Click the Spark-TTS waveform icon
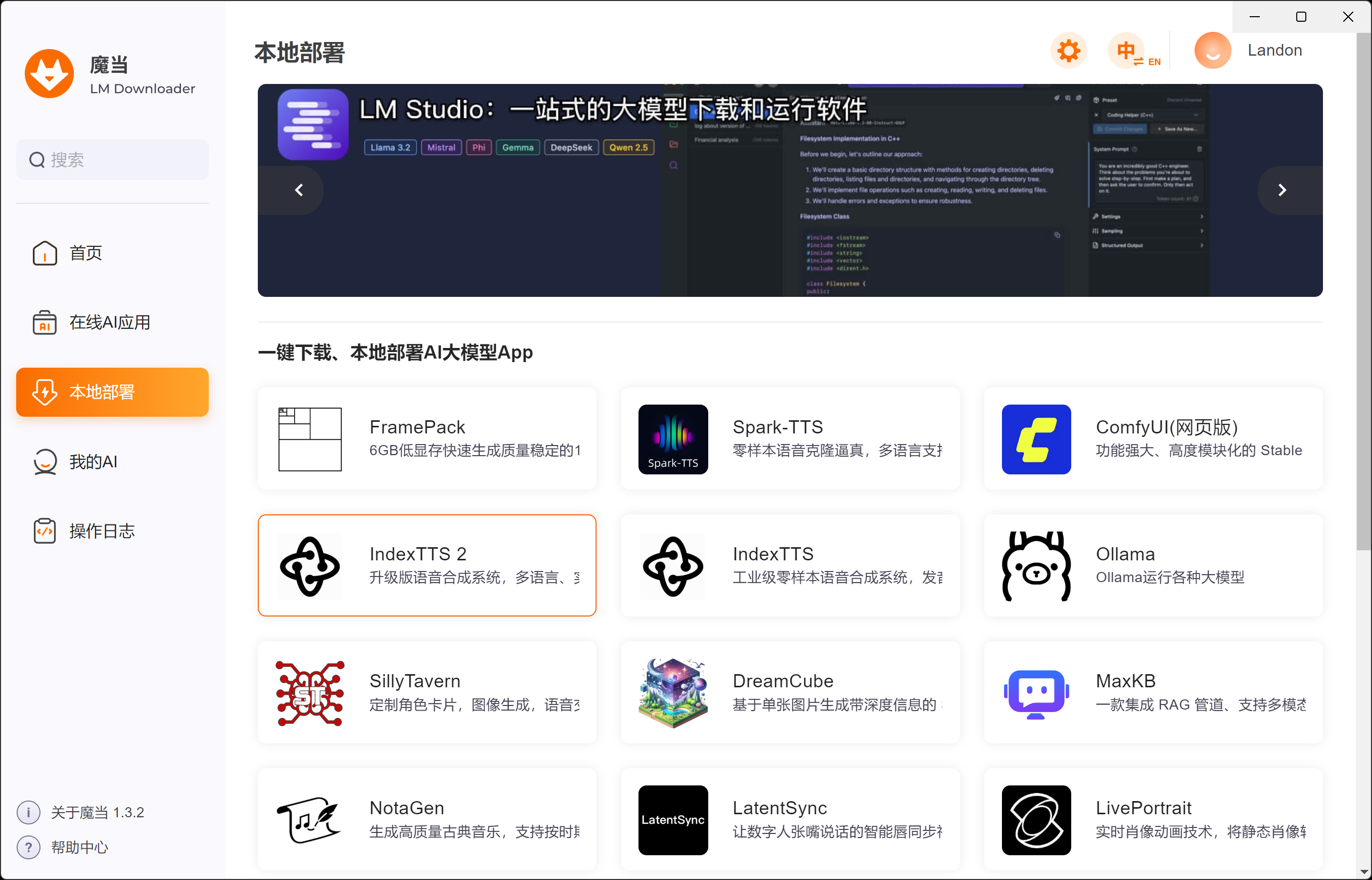 (673, 439)
